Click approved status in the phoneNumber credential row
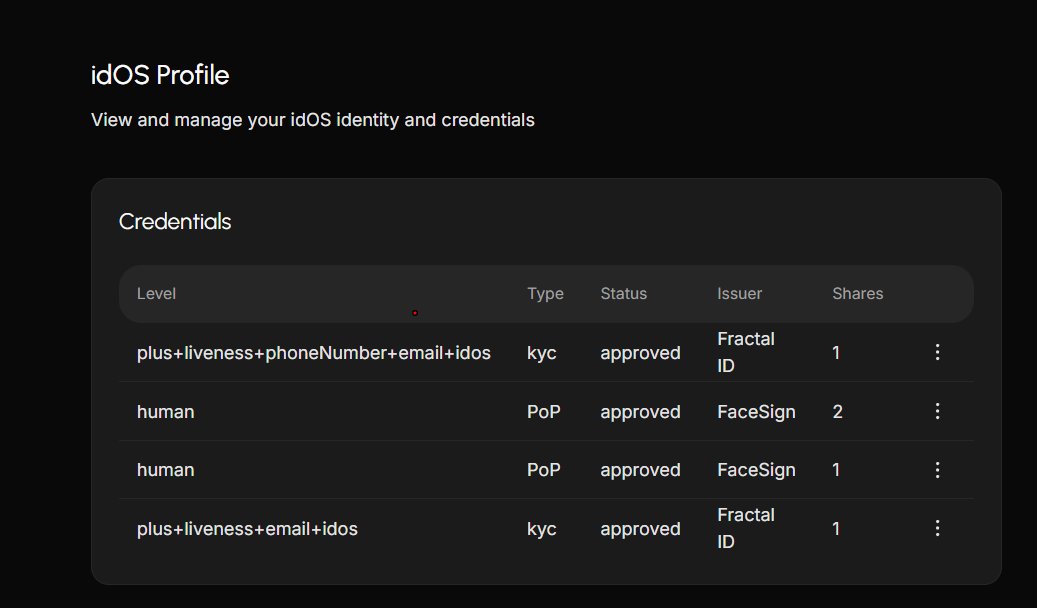The height and width of the screenshot is (608, 1037). coord(640,353)
